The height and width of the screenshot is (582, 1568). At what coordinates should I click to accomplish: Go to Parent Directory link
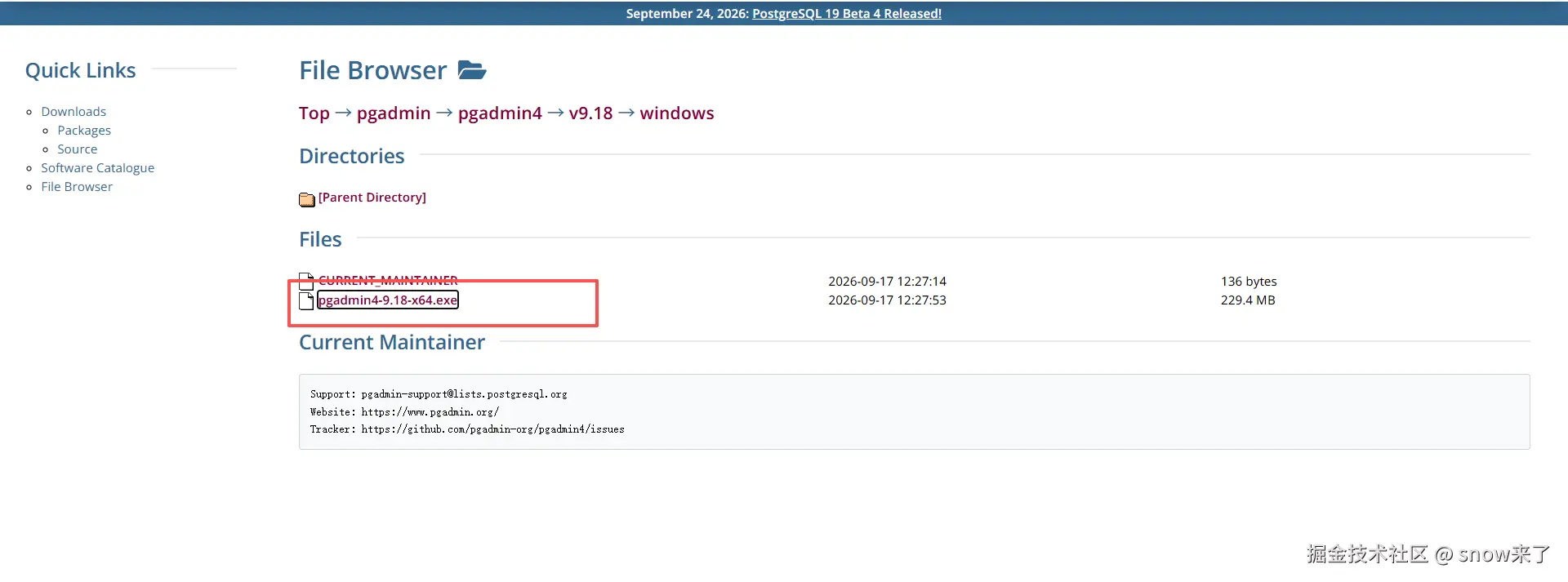pyautogui.click(x=372, y=197)
